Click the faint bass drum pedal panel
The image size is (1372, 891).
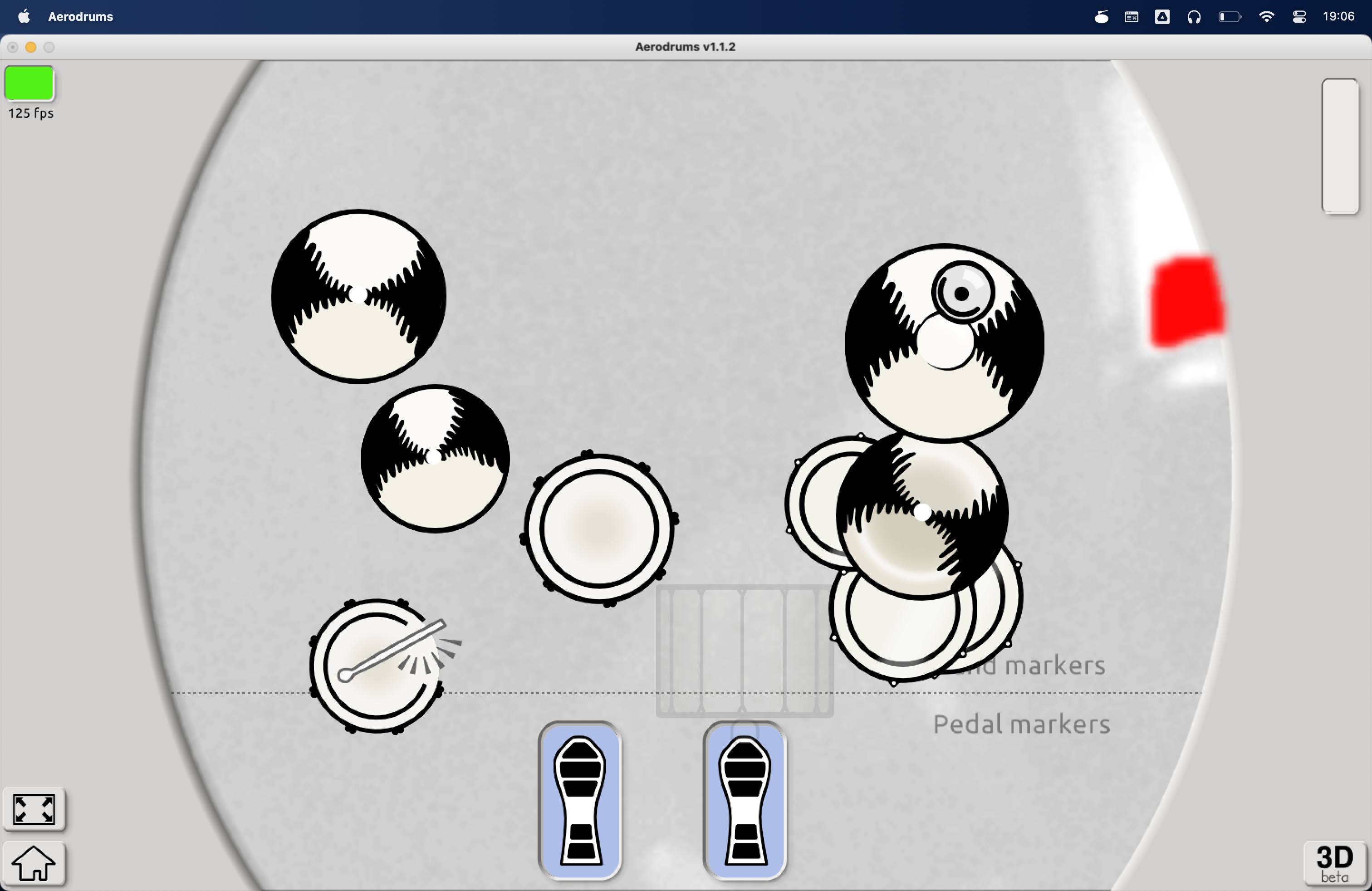[x=745, y=651]
